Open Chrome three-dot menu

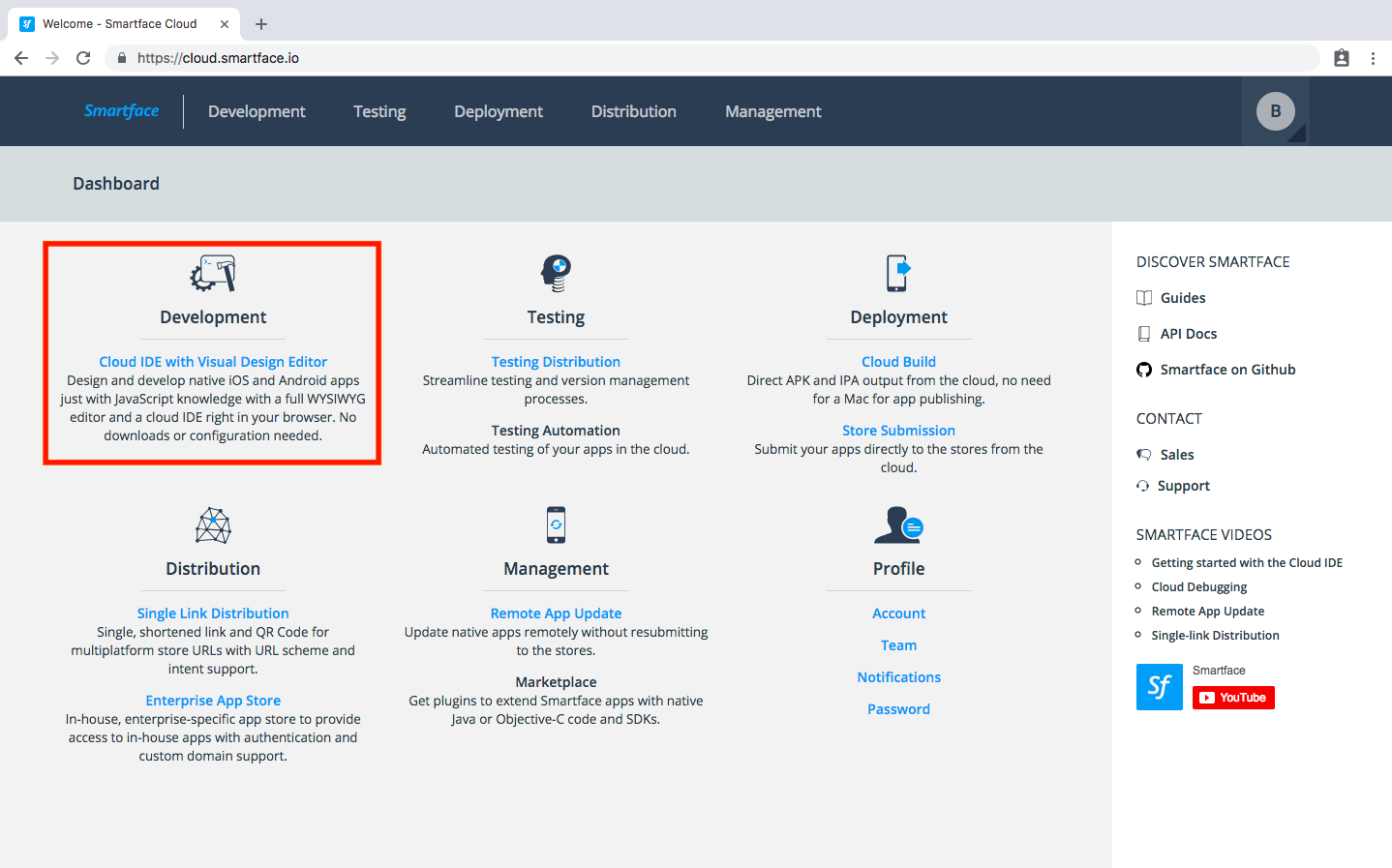coord(1373,58)
